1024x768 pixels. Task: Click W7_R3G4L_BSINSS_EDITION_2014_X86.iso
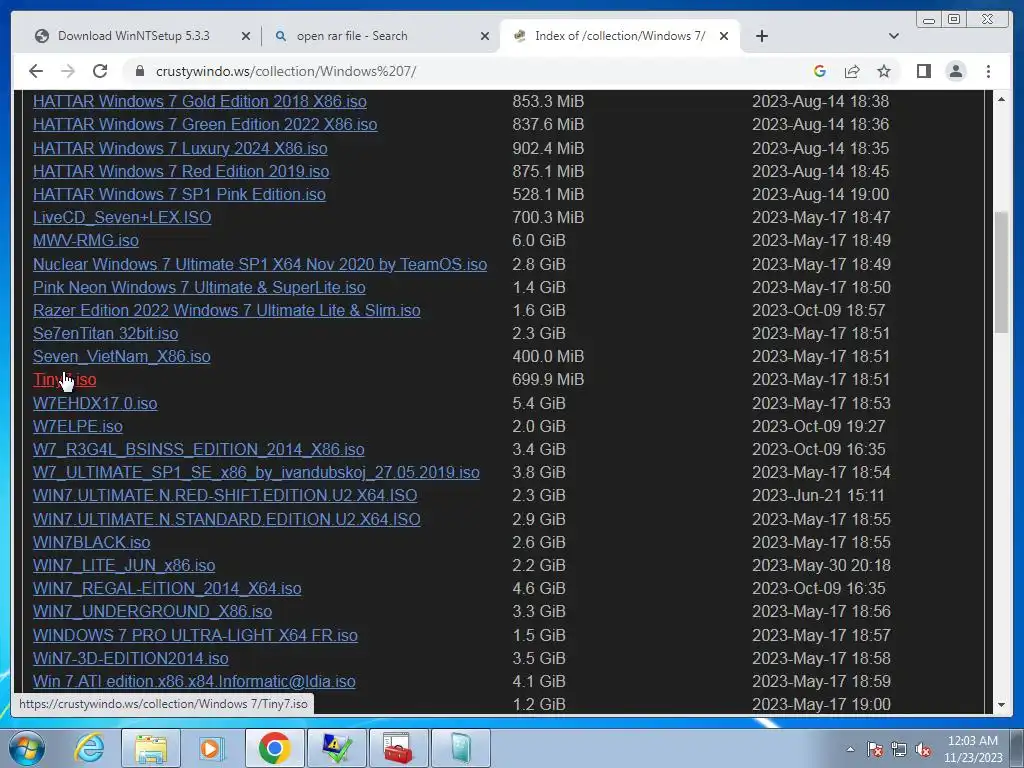pos(199,449)
